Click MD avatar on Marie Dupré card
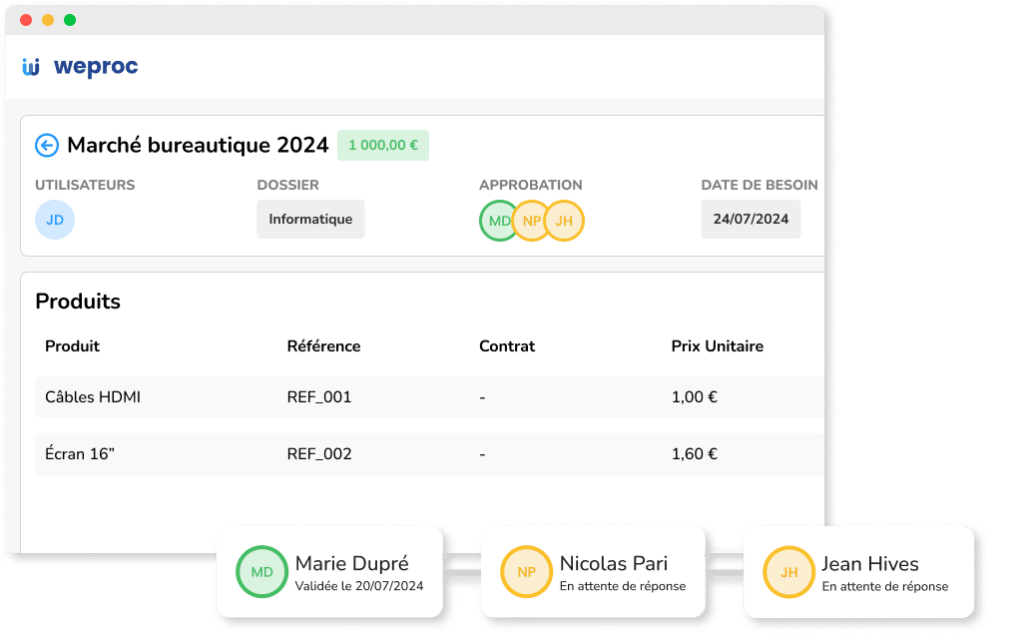 point(262,572)
